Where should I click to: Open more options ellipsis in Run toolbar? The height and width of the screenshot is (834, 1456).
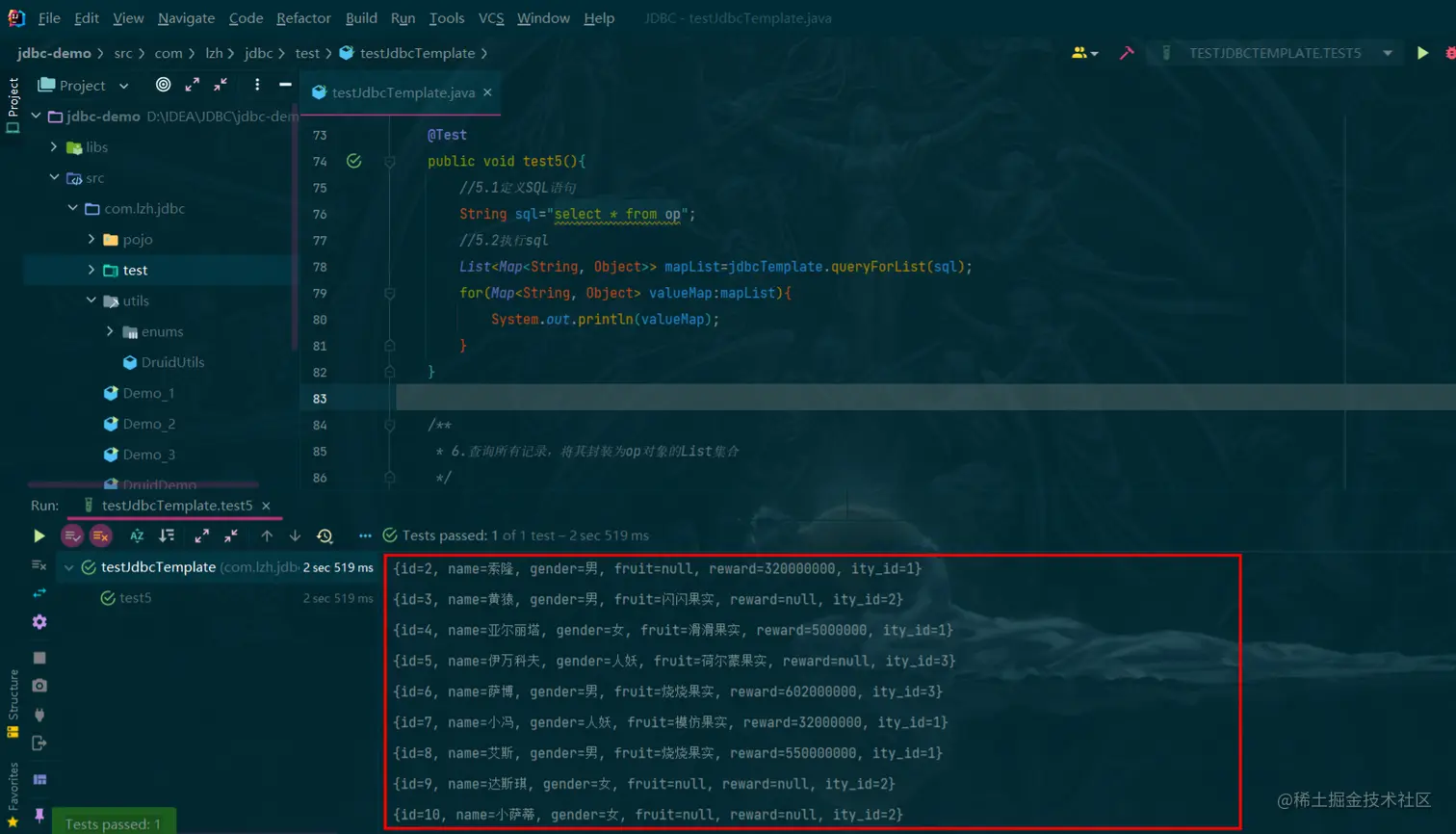(365, 535)
